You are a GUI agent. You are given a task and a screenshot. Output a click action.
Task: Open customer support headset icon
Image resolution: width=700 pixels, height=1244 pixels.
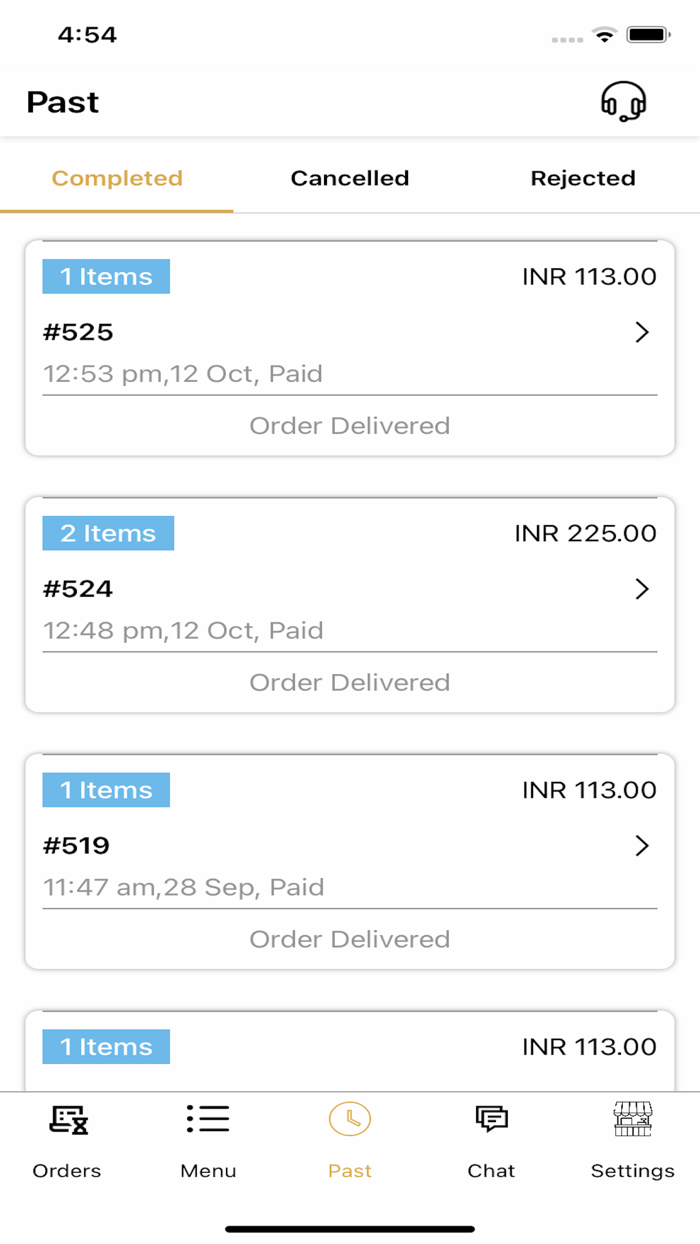(x=623, y=102)
